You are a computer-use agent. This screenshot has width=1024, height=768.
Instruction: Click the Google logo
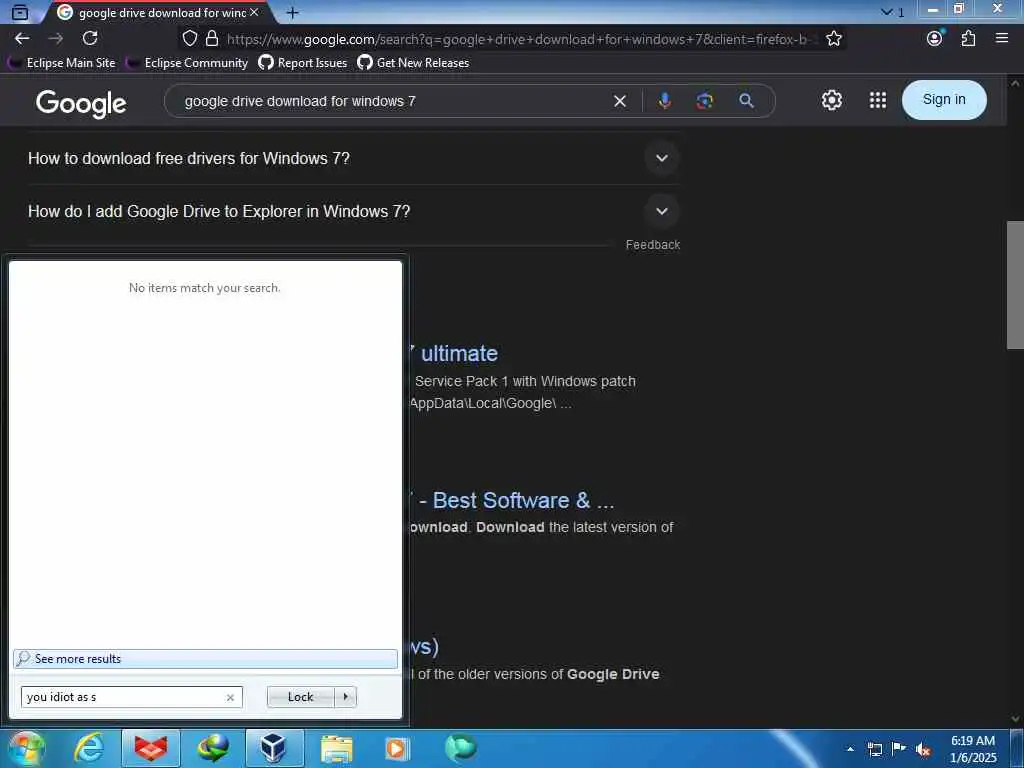pos(81,103)
